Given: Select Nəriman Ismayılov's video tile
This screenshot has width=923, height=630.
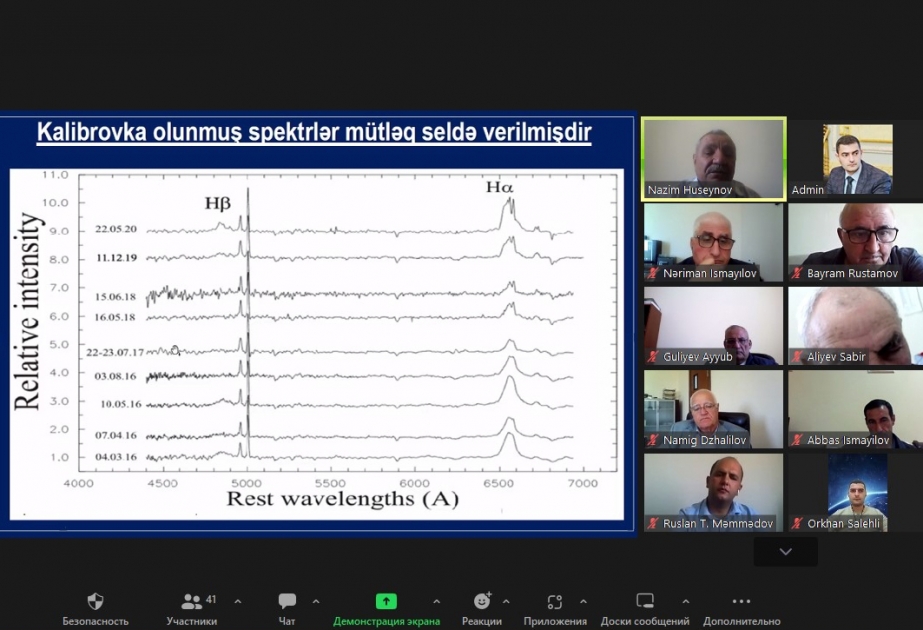Looking at the screenshot, I should (713, 243).
